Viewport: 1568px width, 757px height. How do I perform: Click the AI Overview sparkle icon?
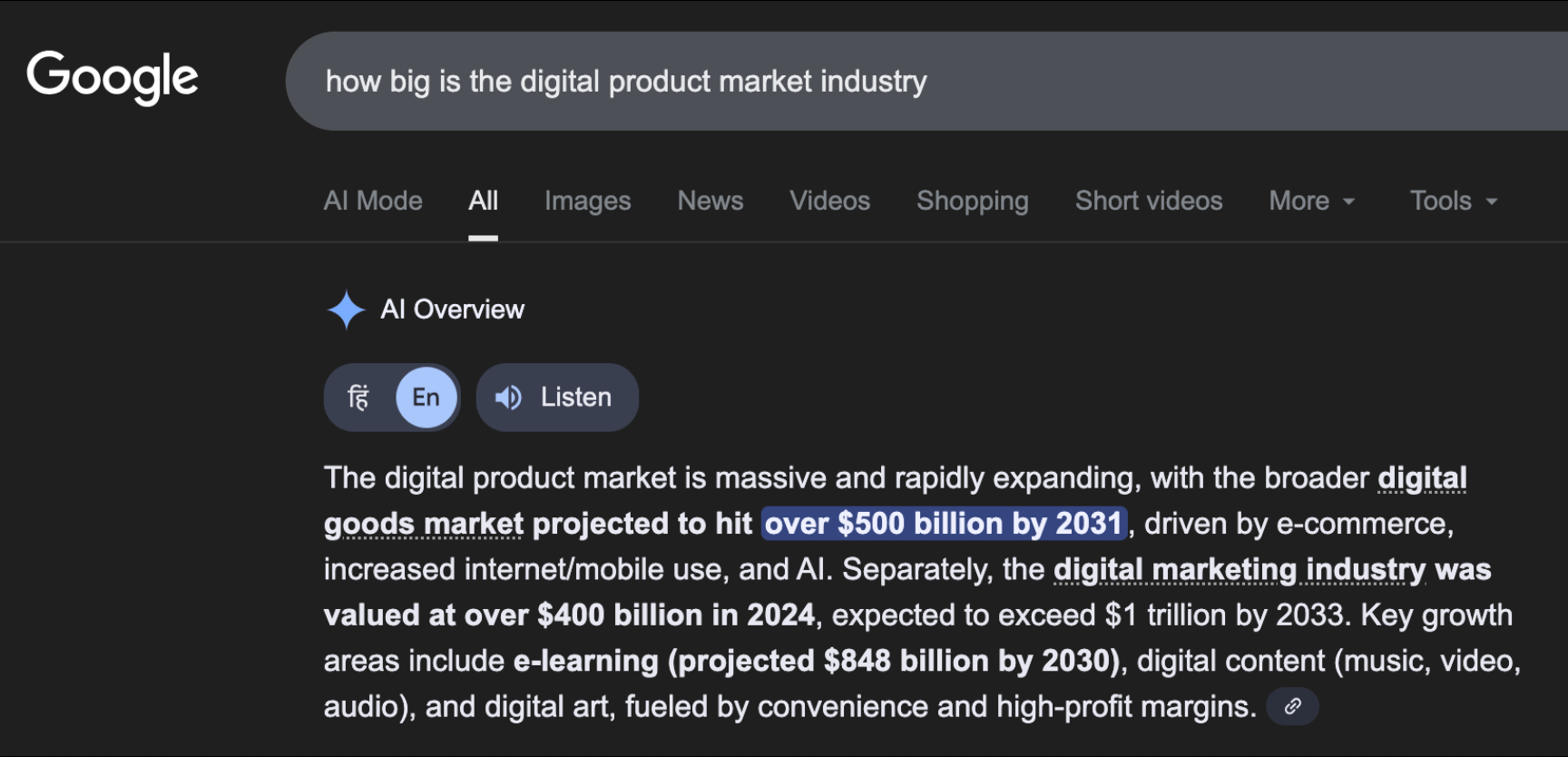tap(346, 310)
